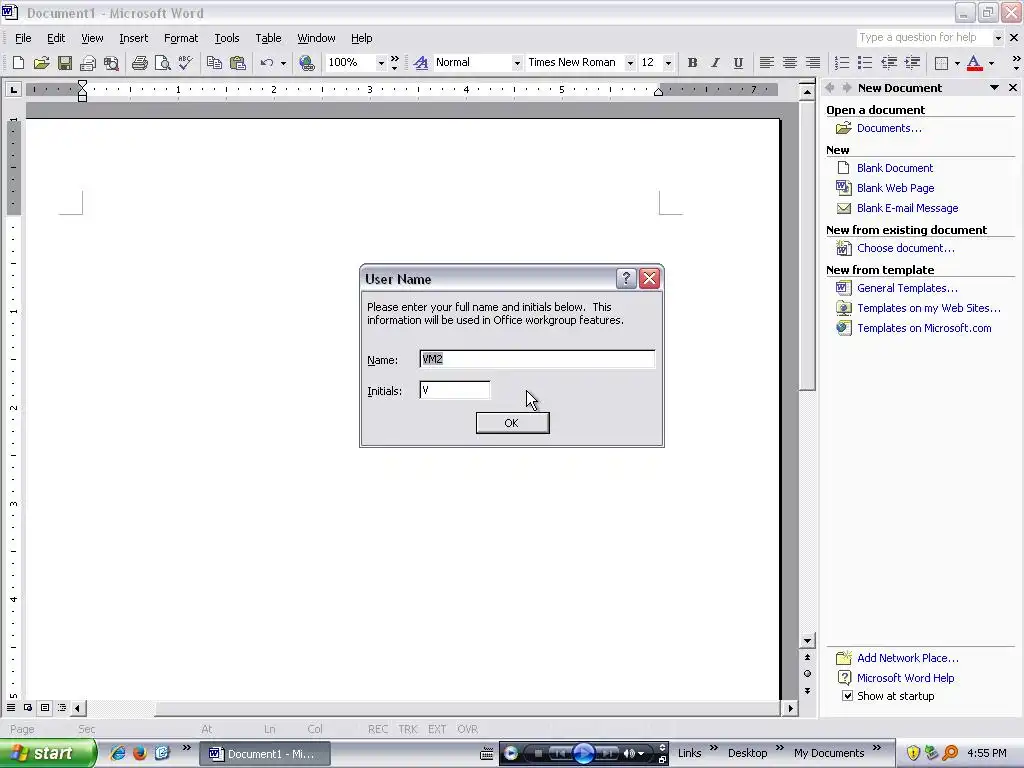The height and width of the screenshot is (768, 1024).
Task: Select Center paragraph alignment
Action: [790, 63]
